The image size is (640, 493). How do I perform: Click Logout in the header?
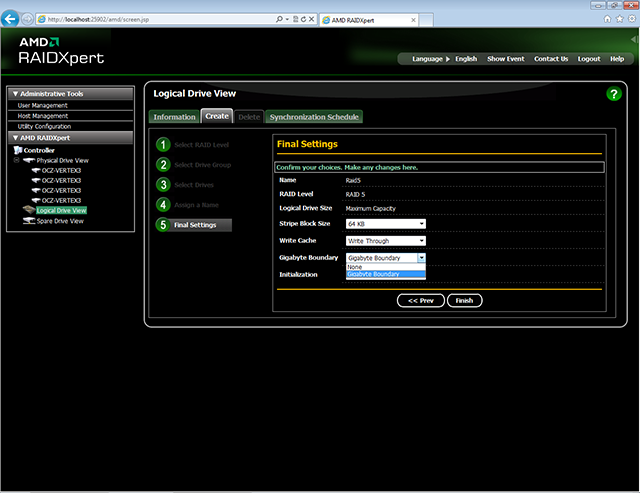pos(589,59)
